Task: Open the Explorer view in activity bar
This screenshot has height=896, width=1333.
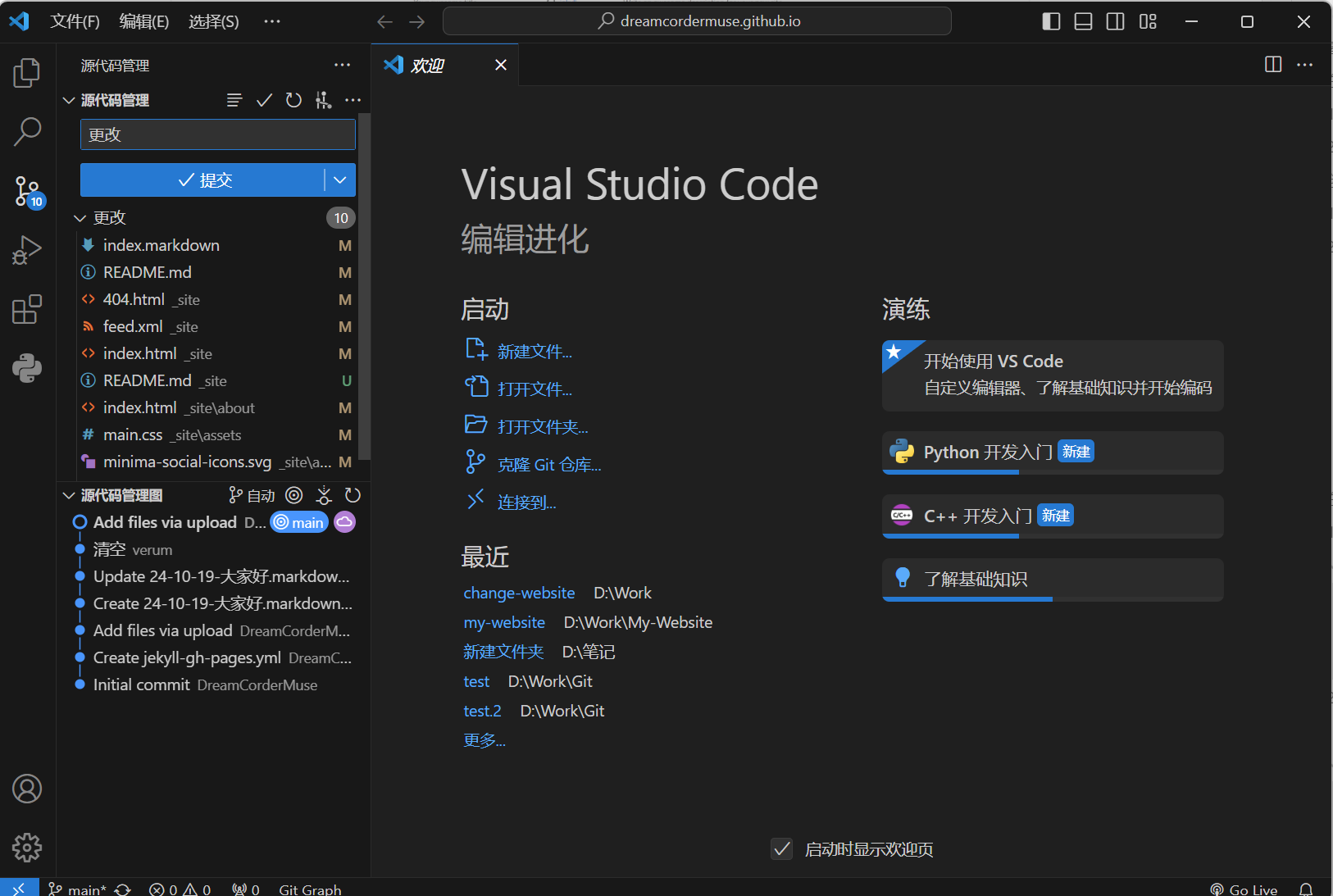Action: [27, 72]
